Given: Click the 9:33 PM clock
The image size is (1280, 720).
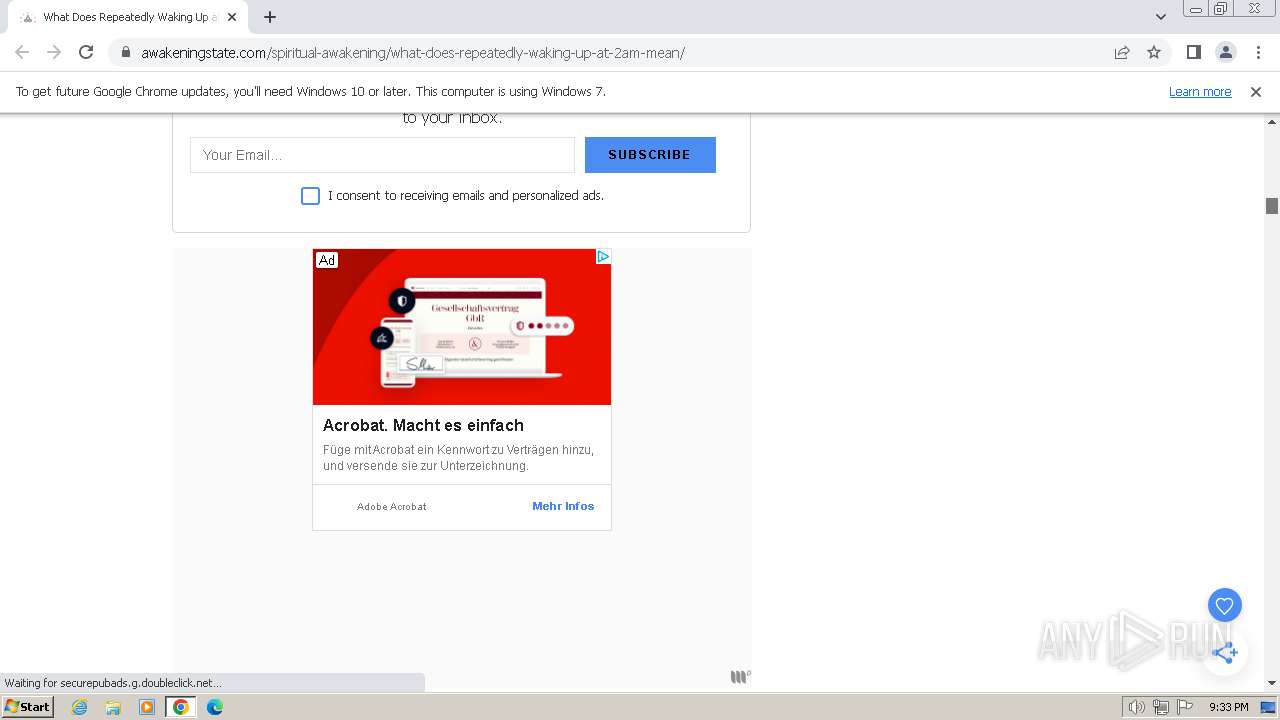Looking at the screenshot, I should pyautogui.click(x=1229, y=707).
